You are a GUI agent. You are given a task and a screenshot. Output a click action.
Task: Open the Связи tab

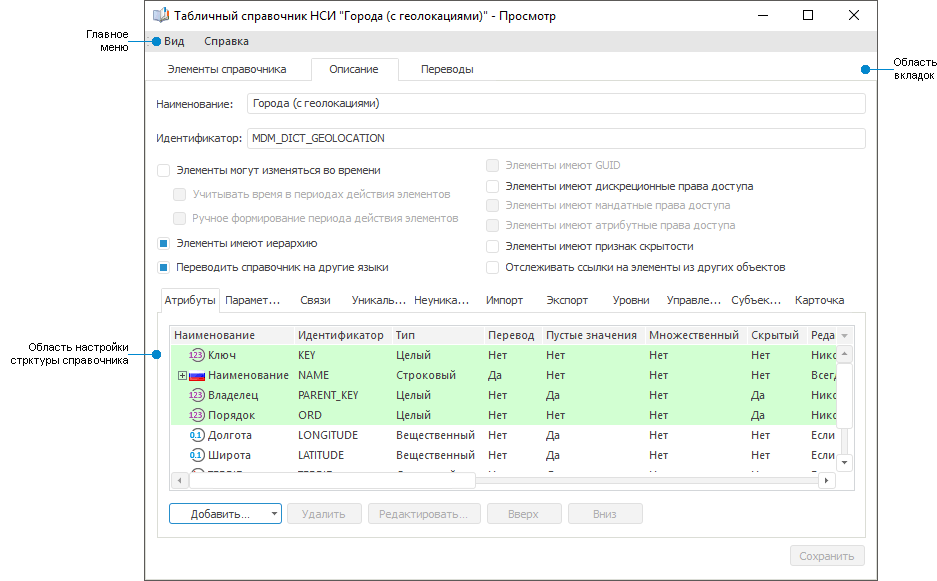(315, 300)
